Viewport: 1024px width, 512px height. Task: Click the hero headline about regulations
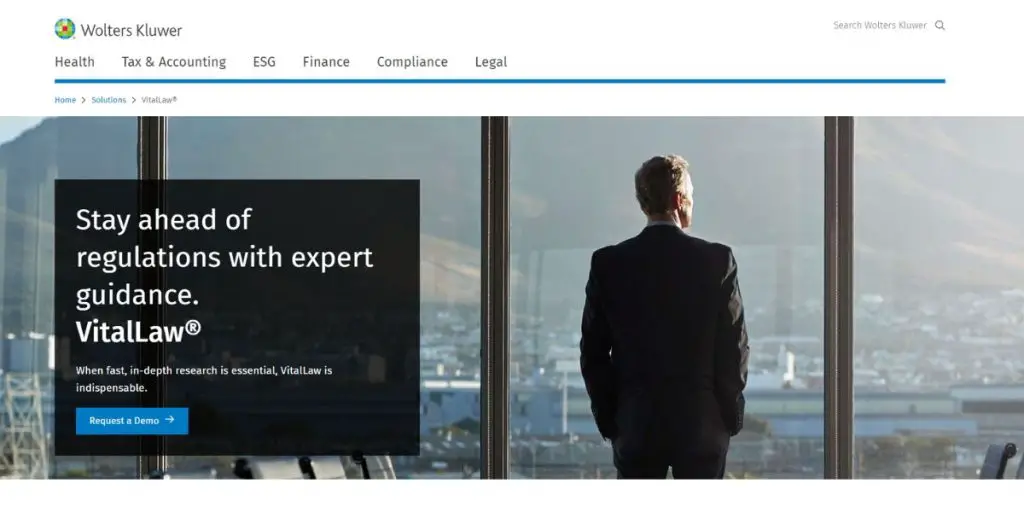click(224, 257)
